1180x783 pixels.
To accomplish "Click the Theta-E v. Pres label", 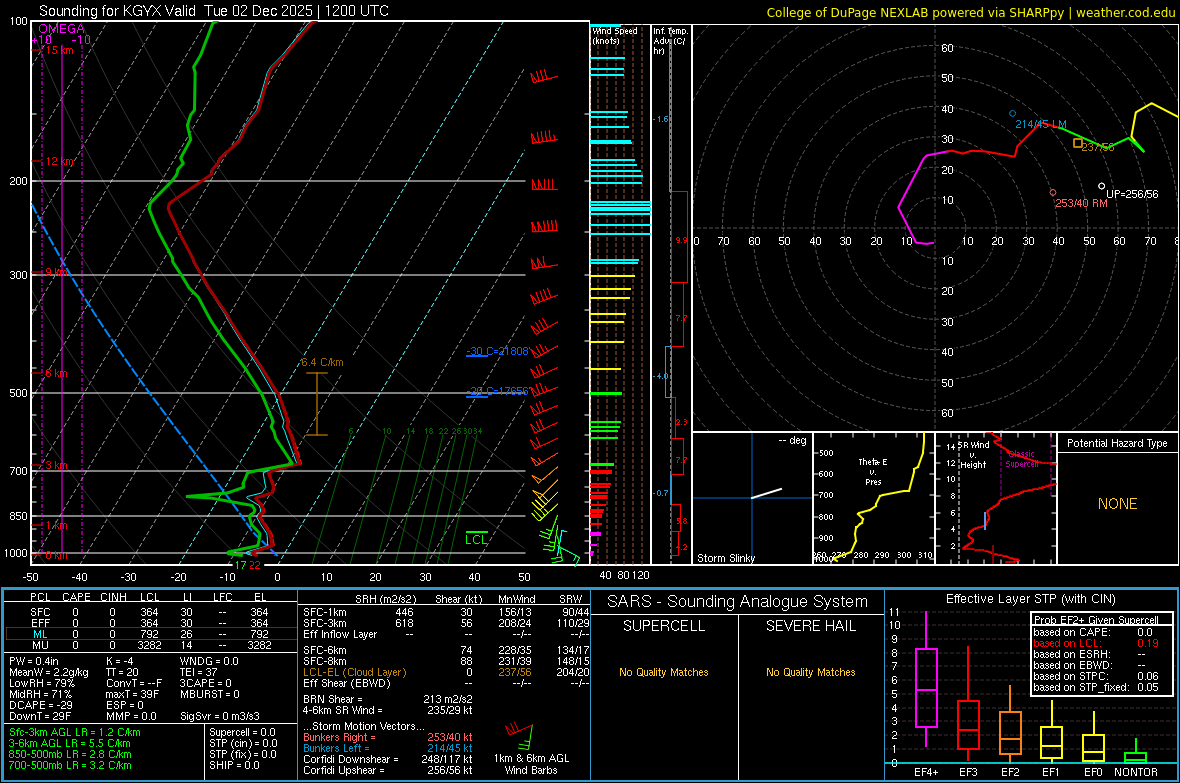I will pyautogui.click(x=873, y=471).
